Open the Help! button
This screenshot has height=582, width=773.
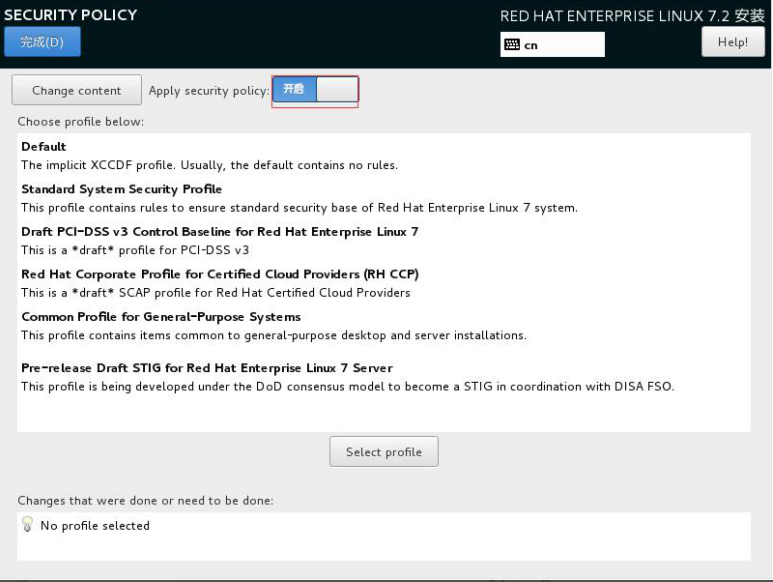point(733,42)
